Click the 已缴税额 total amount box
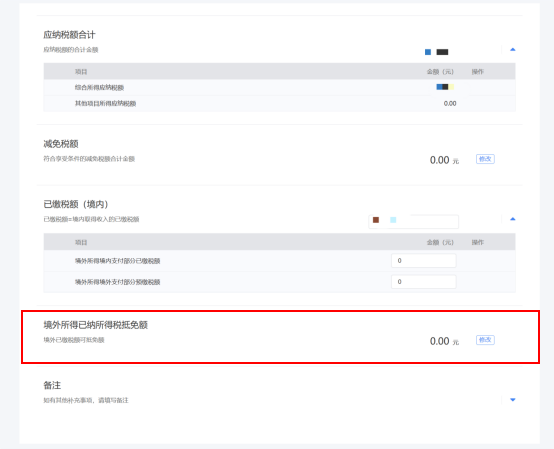This screenshot has width=554, height=449. (x=413, y=221)
